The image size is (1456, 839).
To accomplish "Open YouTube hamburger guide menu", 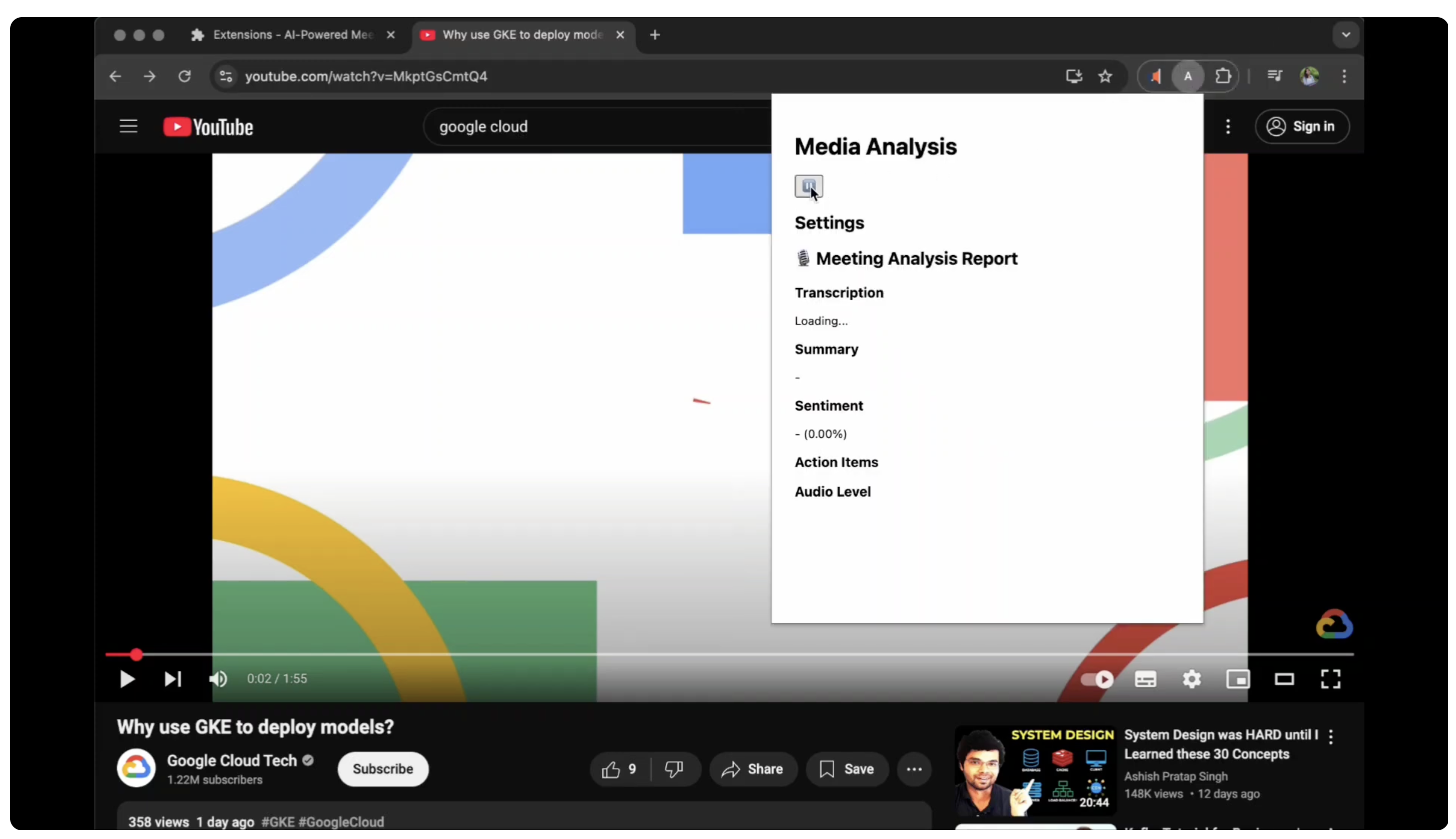I will click(128, 126).
